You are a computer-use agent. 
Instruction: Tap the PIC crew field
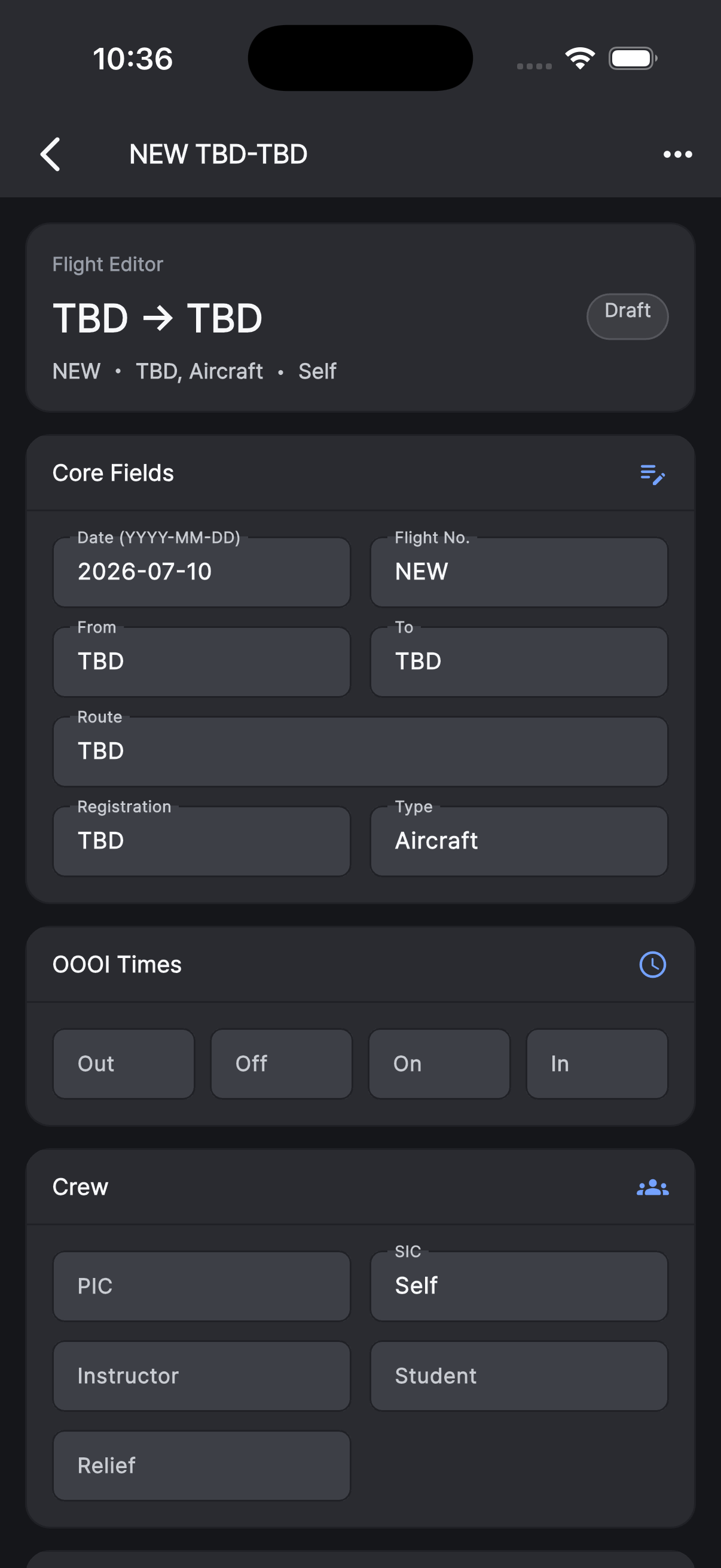(202, 1286)
